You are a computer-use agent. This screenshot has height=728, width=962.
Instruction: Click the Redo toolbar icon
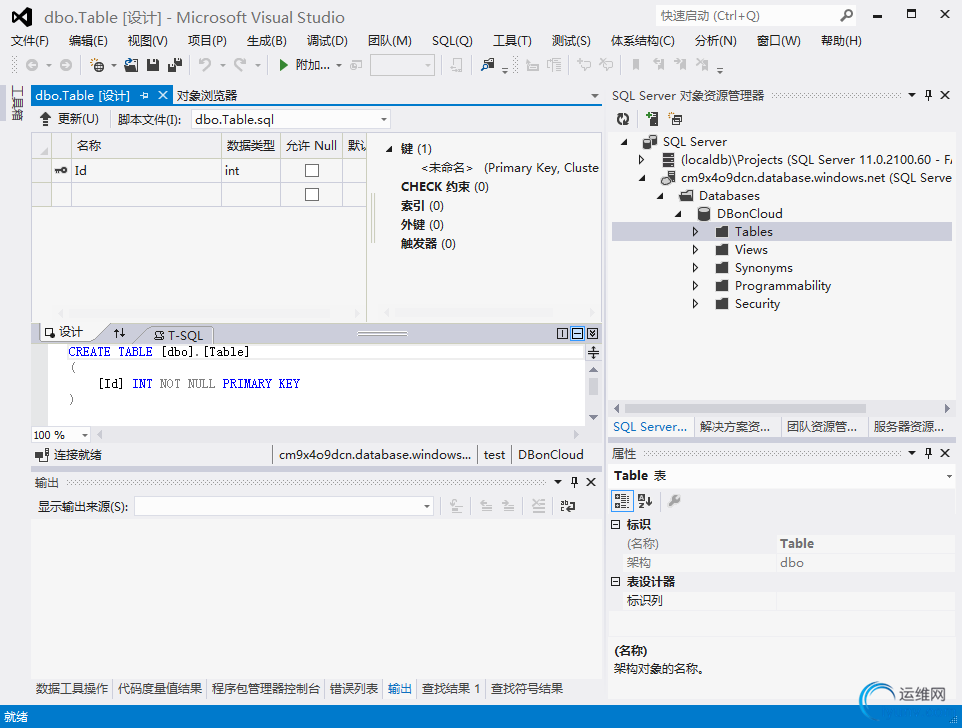[240, 65]
